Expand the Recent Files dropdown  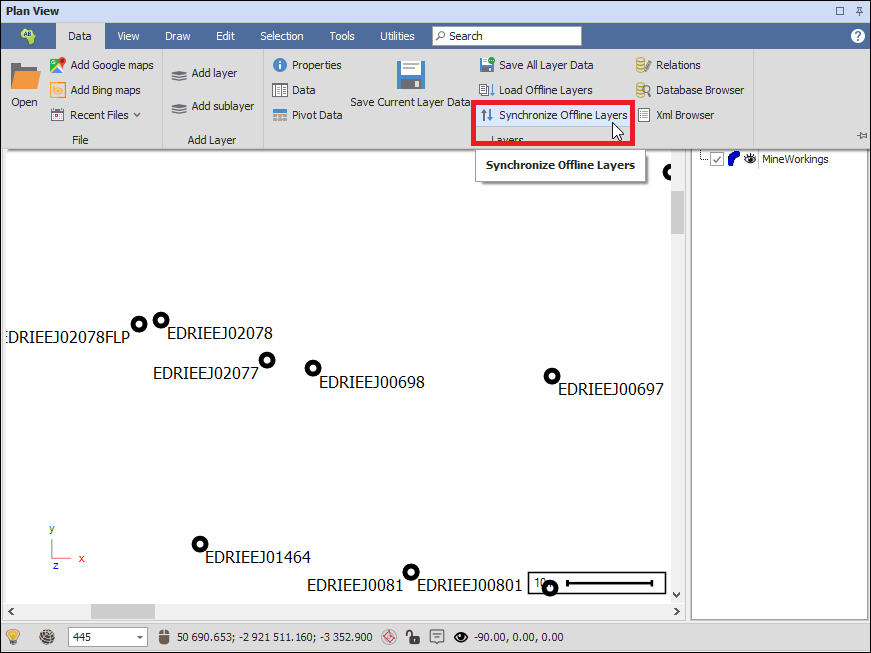click(137, 115)
